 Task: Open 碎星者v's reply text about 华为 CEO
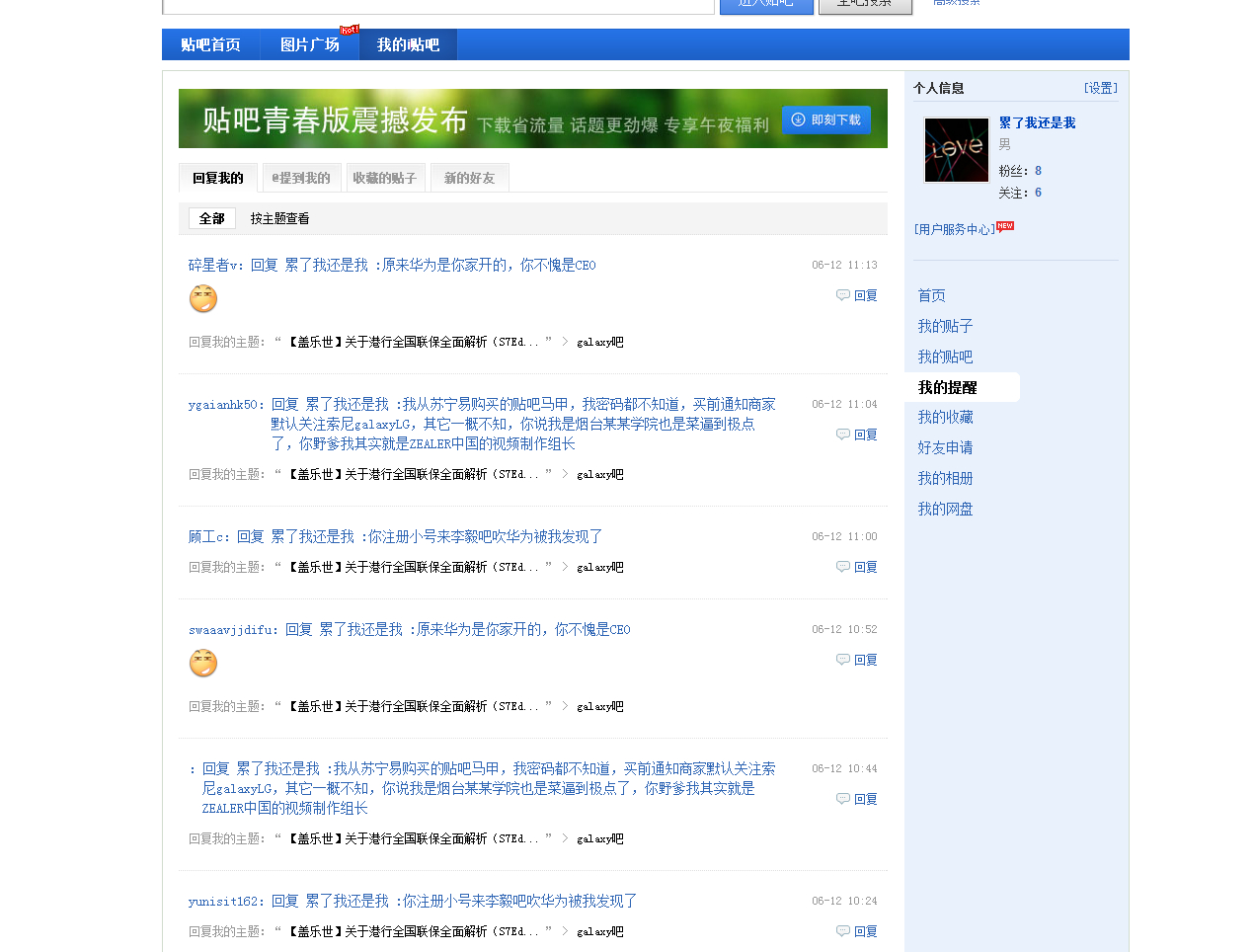[424, 265]
